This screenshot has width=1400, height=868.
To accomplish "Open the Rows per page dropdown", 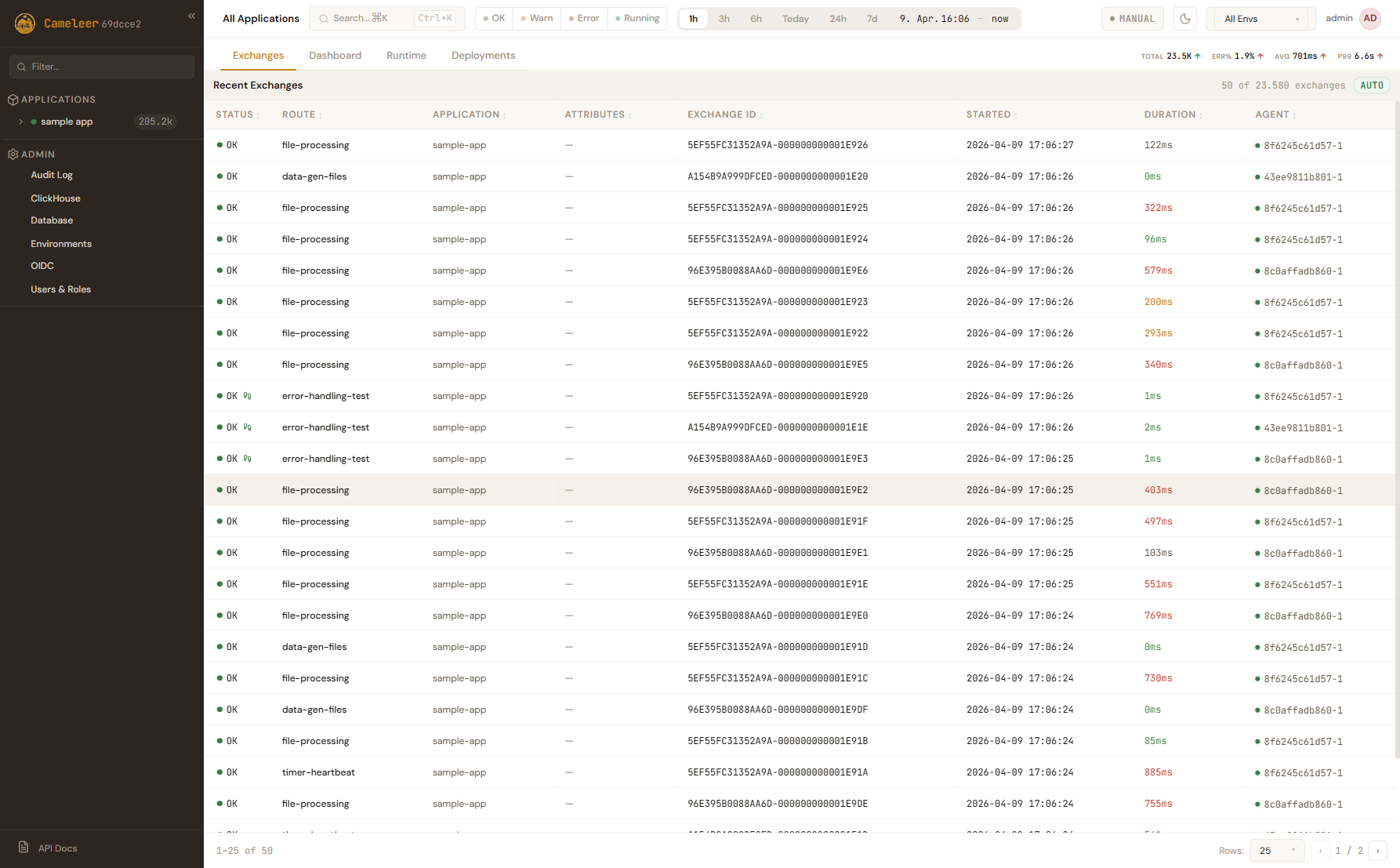I will point(1277,851).
